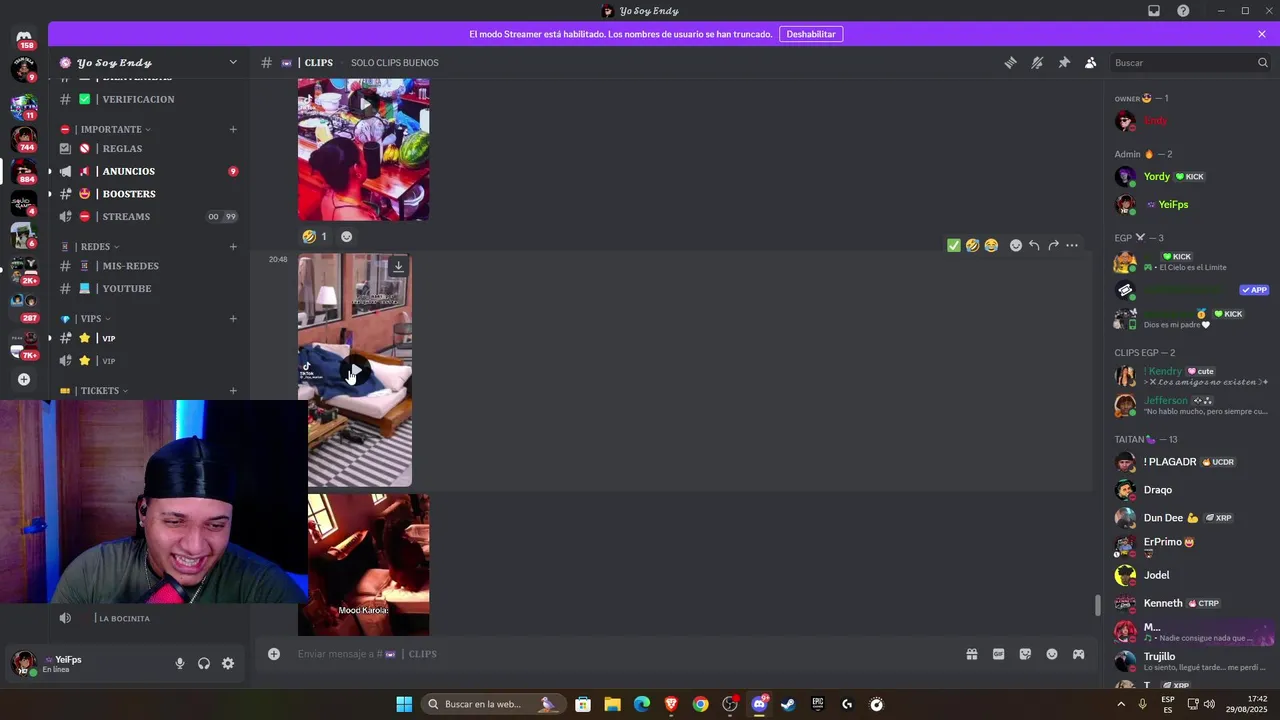
Task: Open the message more-options ellipsis
Action: tap(1072, 245)
